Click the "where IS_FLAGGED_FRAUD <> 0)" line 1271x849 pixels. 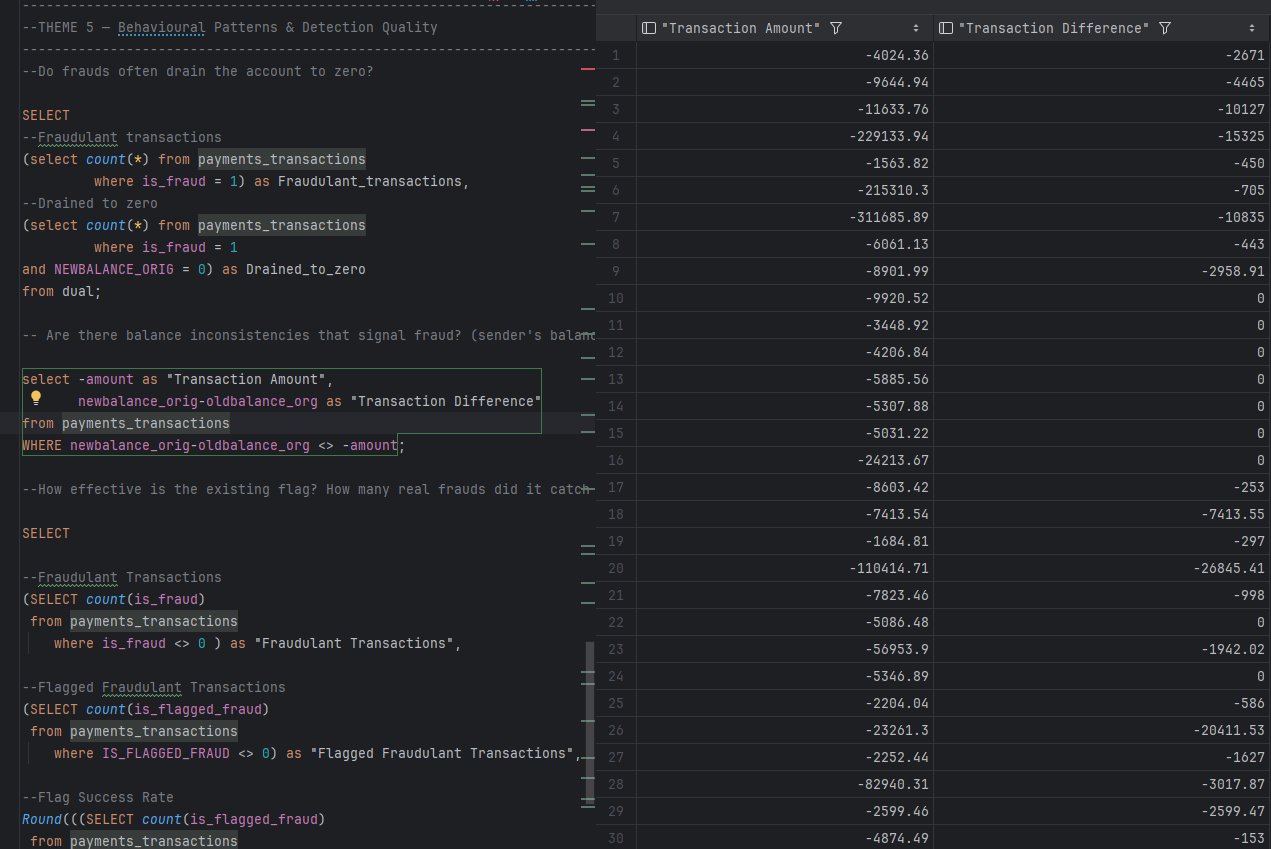click(x=318, y=753)
